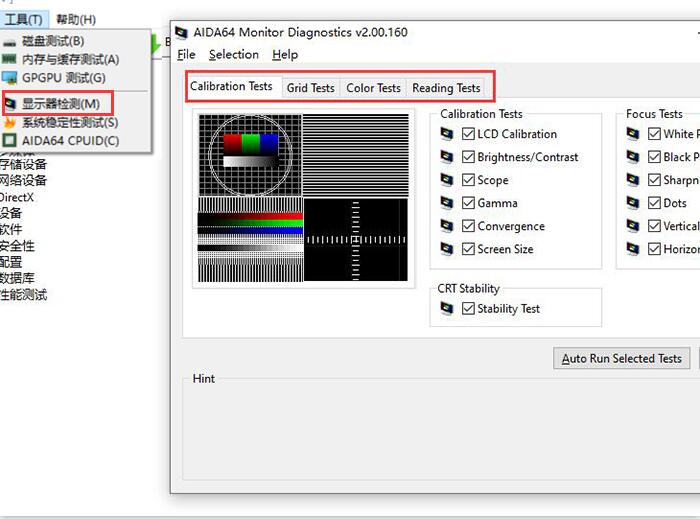Disable the Screen Size checkbox
Viewport: 700px width, 519px height.
pyautogui.click(x=469, y=249)
